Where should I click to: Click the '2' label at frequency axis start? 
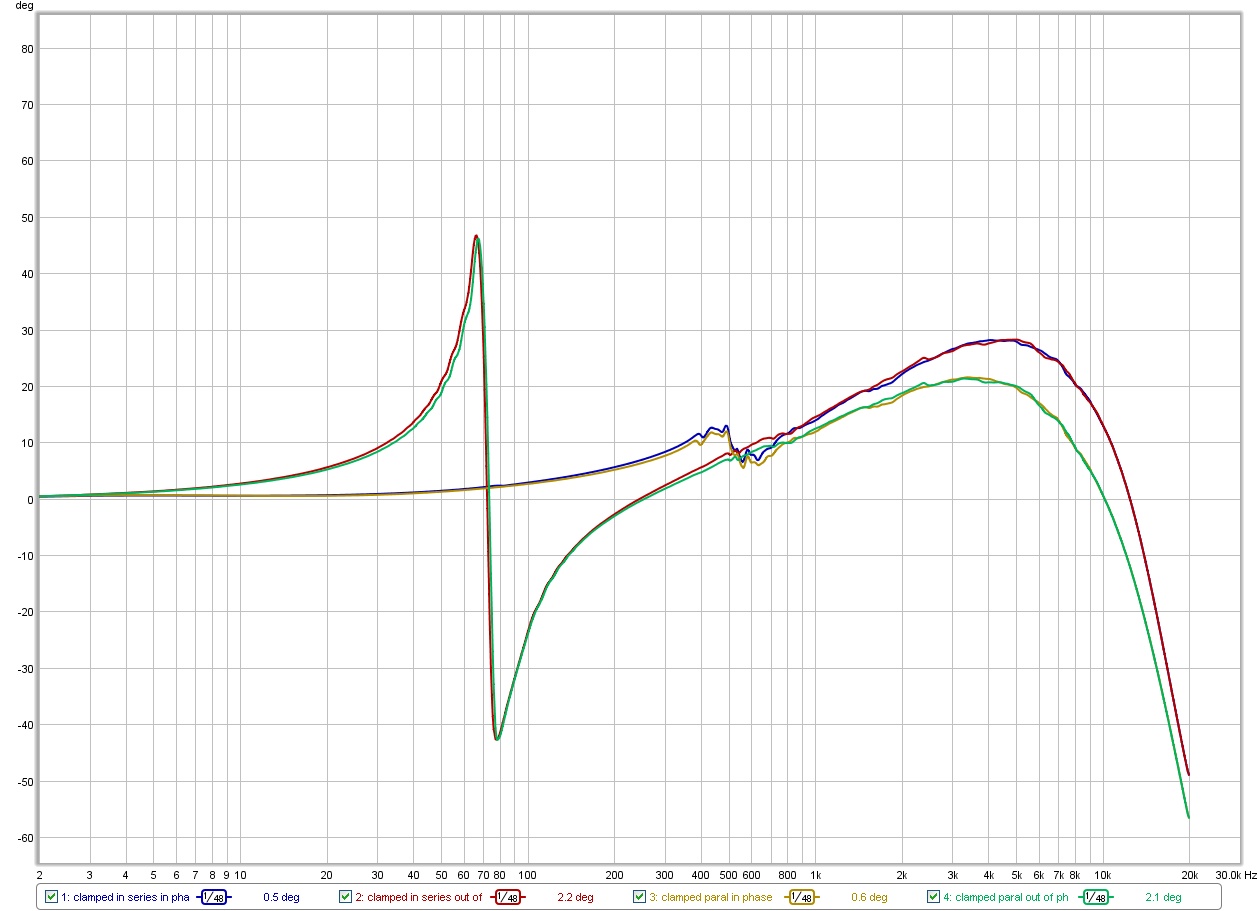[x=39, y=874]
